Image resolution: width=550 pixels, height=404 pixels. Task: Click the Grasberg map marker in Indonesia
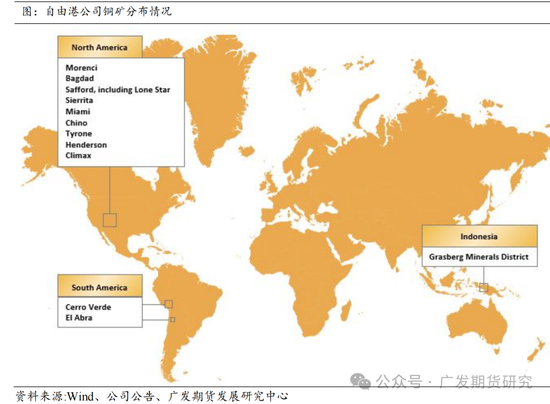[484, 288]
